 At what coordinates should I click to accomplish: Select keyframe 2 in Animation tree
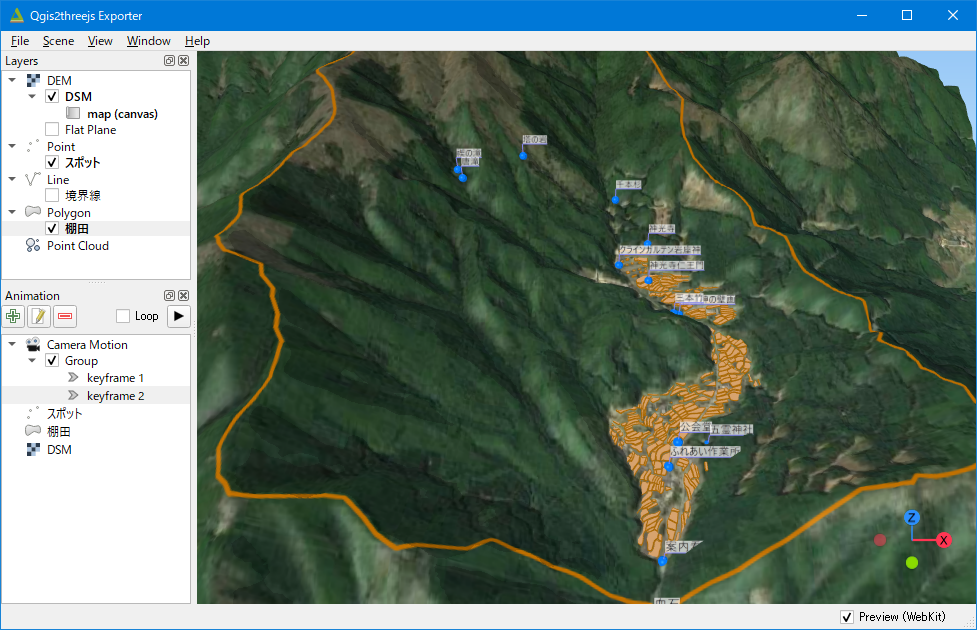pyautogui.click(x=115, y=396)
